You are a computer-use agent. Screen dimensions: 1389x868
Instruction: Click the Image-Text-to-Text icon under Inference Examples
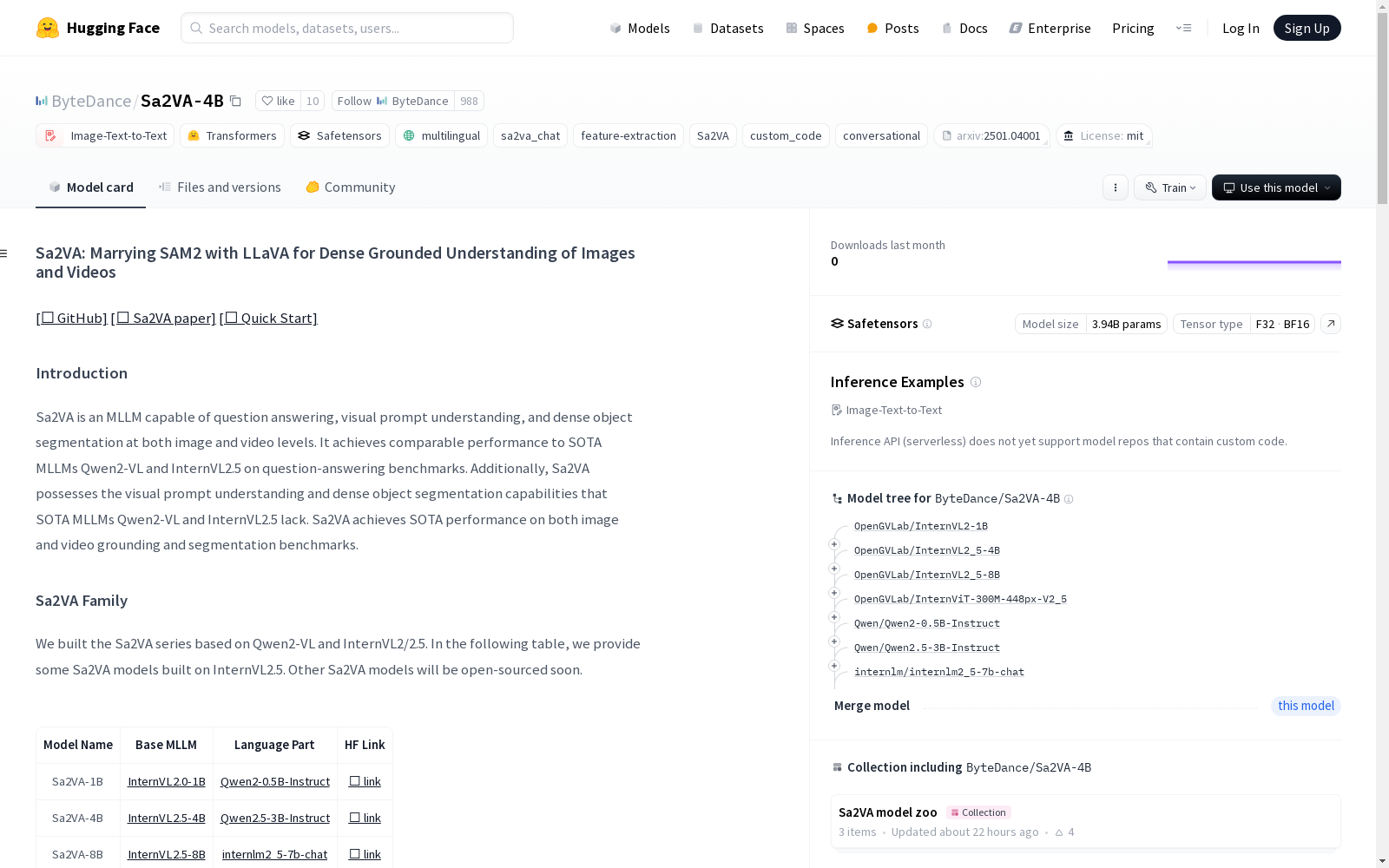click(837, 410)
